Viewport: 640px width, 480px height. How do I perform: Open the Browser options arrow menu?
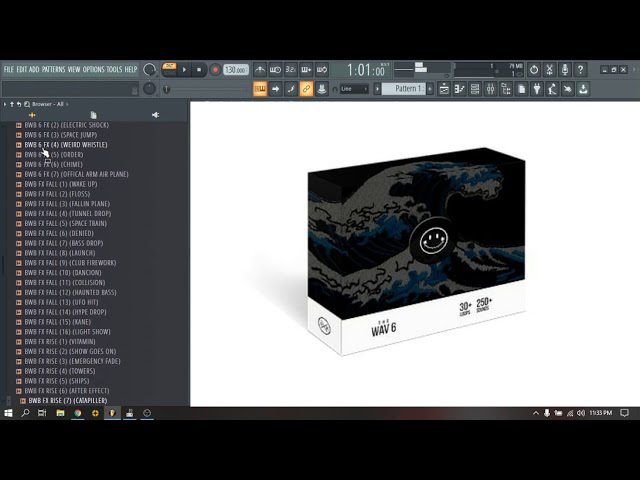pos(5,104)
